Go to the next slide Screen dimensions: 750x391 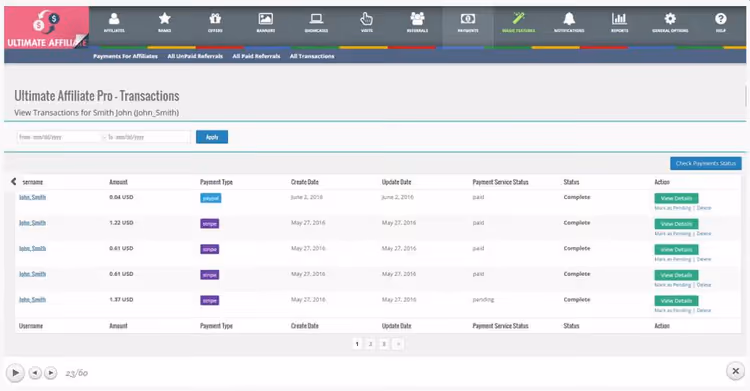click(x=51, y=372)
